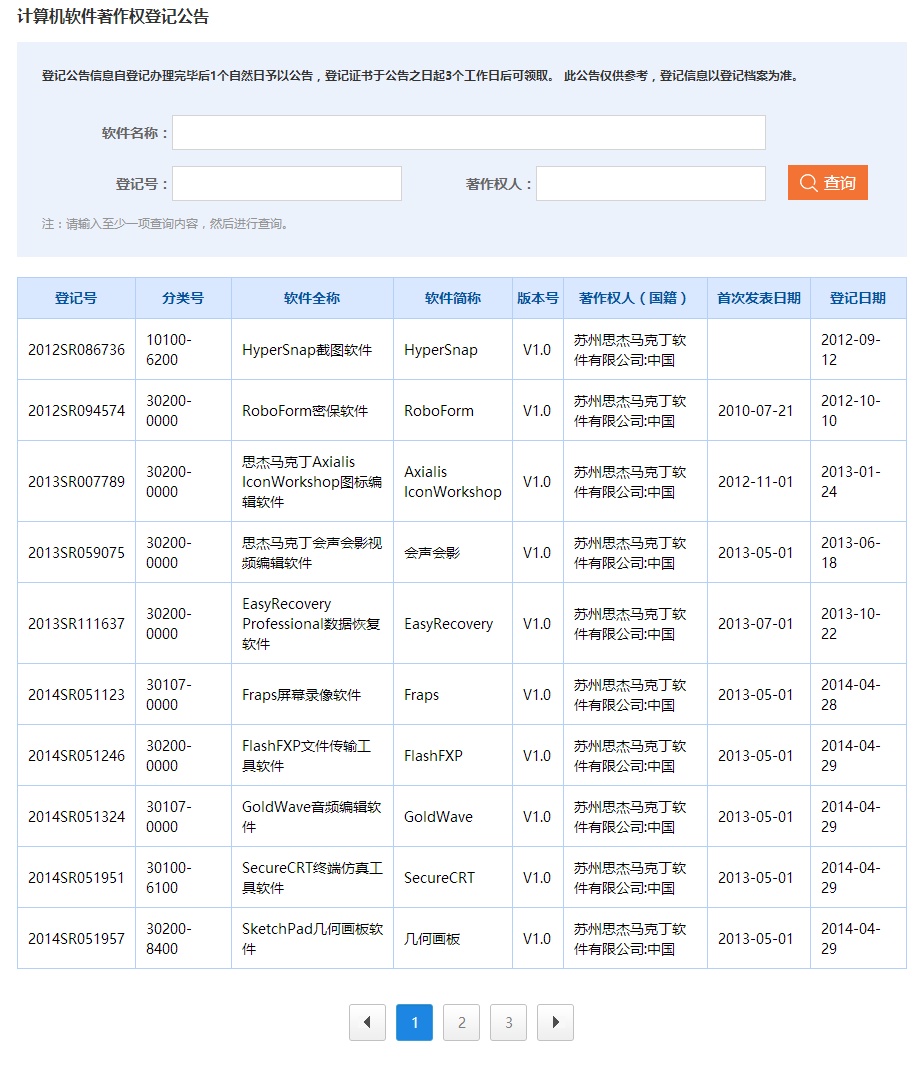Click first publication date 2012-11-01
The width and height of the screenshot is (921, 1084).
(x=755, y=482)
